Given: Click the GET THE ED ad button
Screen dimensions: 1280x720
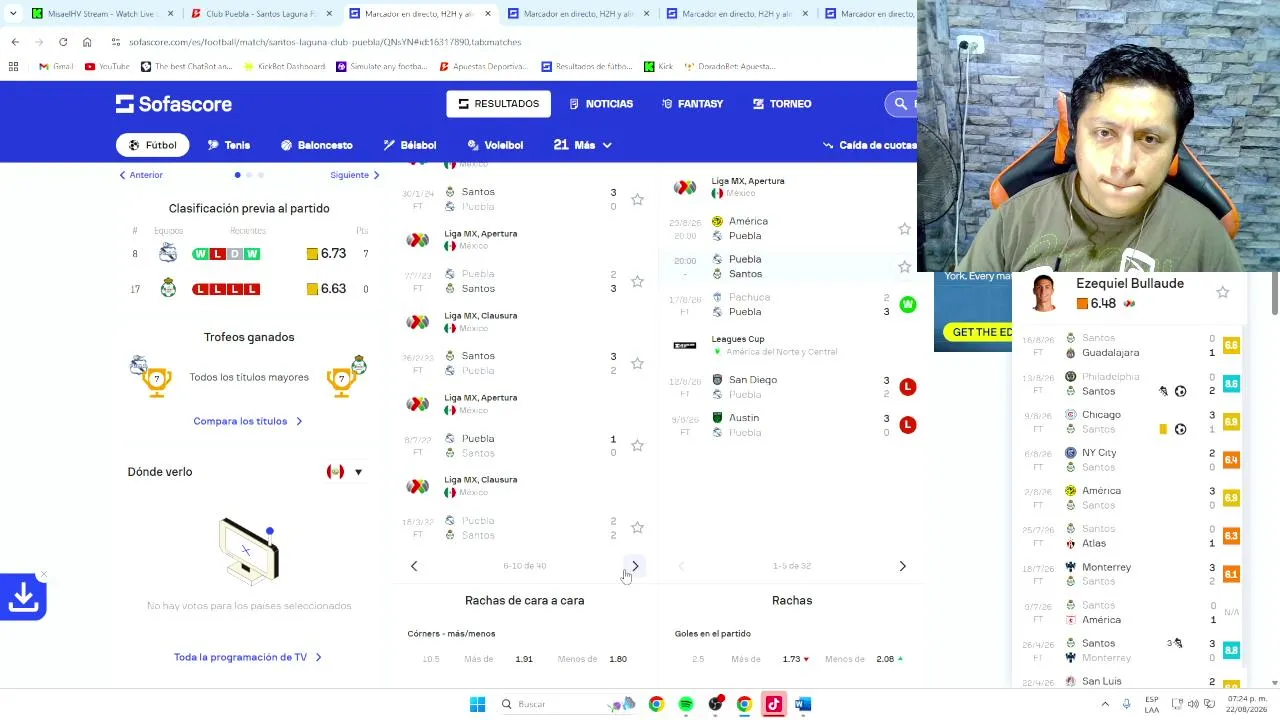Looking at the screenshot, I should click(979, 332).
